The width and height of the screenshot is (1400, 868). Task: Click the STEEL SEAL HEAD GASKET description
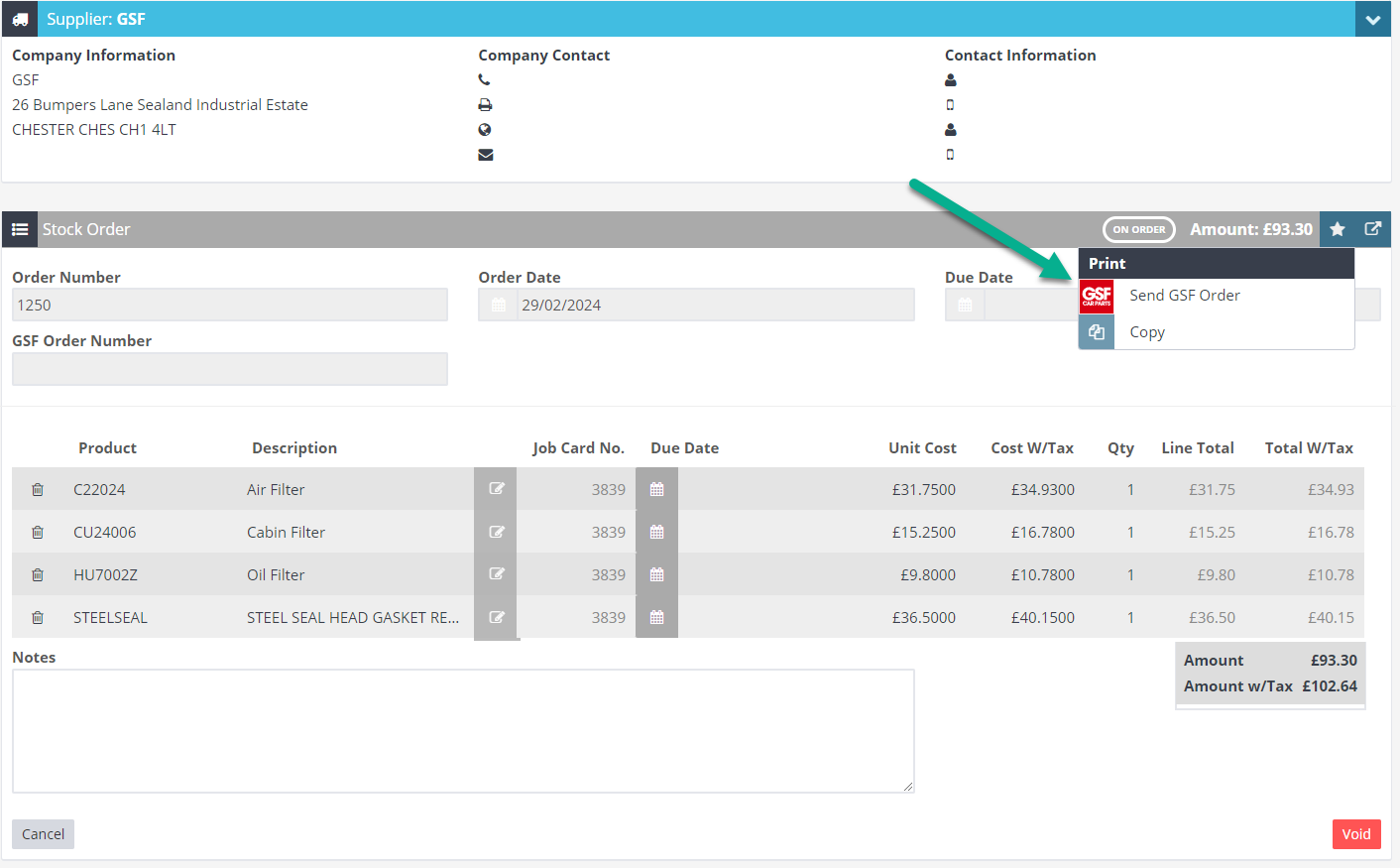(353, 617)
